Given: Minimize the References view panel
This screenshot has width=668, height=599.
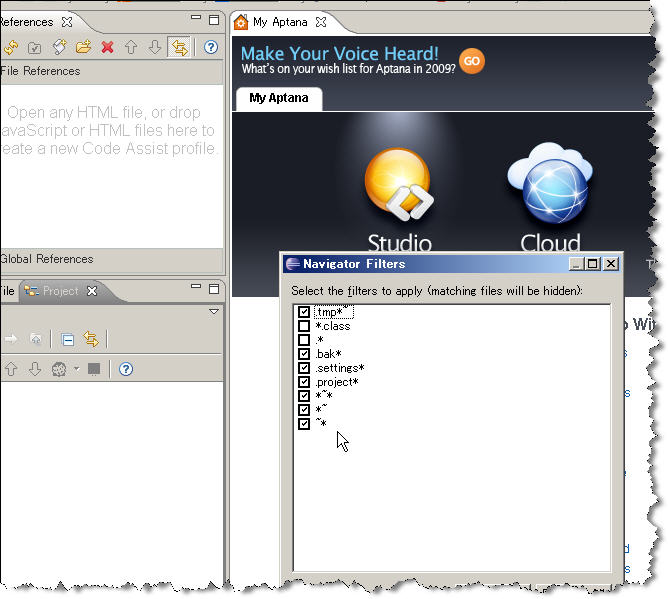Looking at the screenshot, I should click(x=196, y=17).
